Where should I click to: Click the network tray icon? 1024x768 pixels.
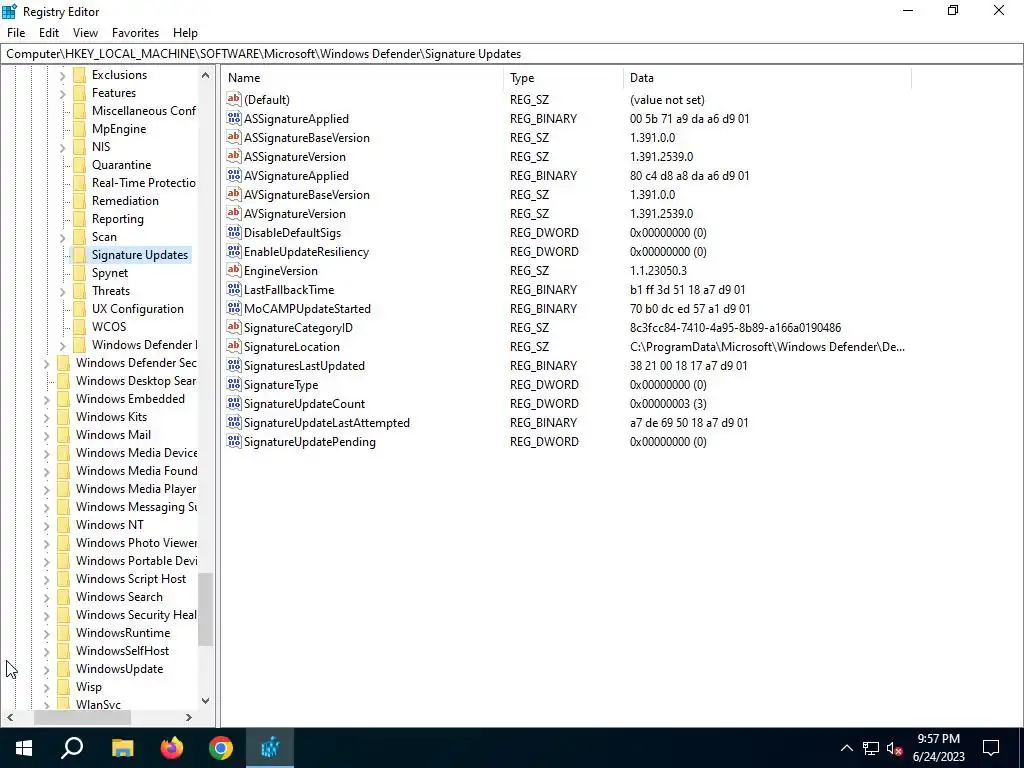click(871, 748)
